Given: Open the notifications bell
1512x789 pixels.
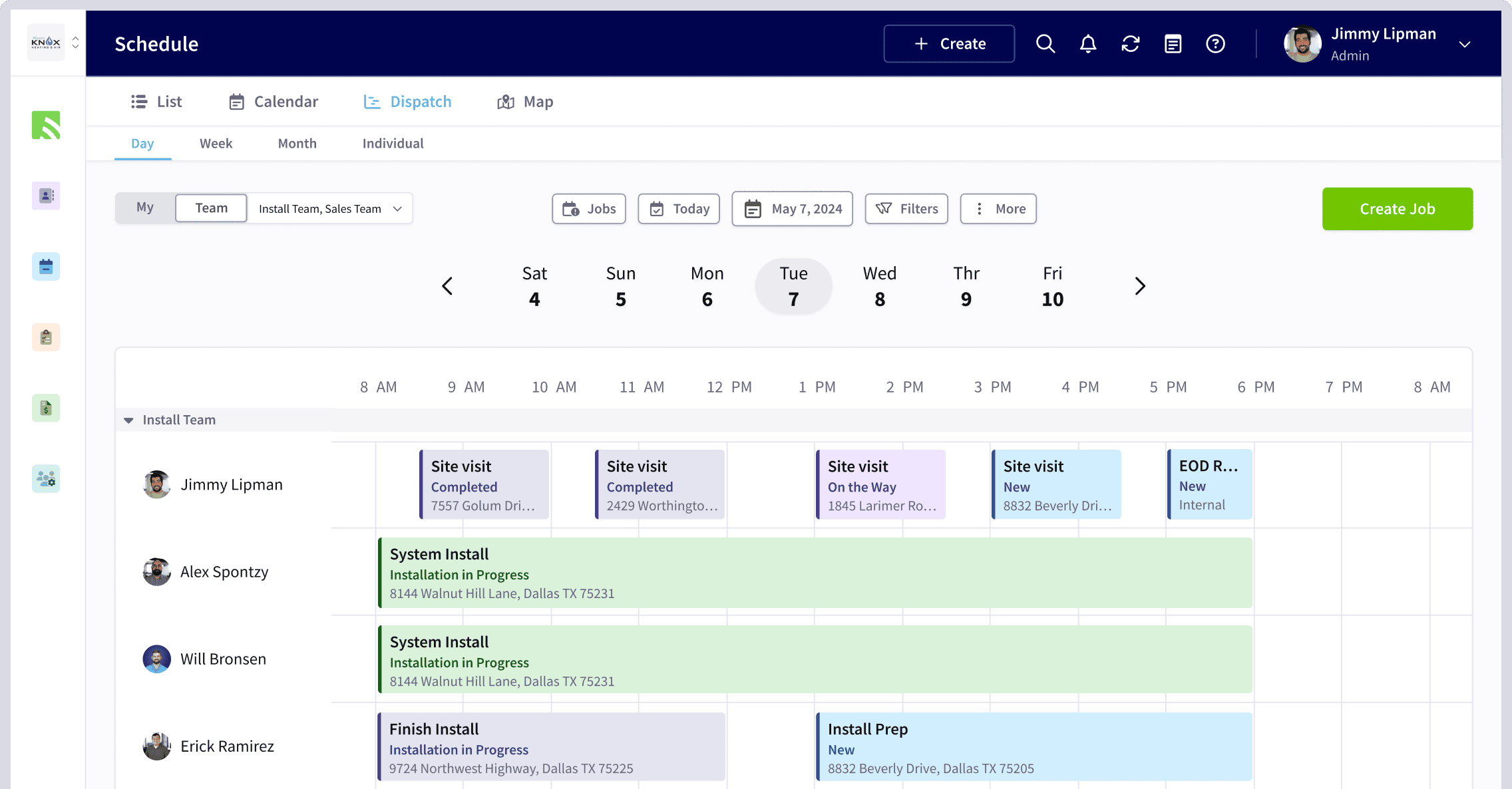Looking at the screenshot, I should pyautogui.click(x=1088, y=44).
